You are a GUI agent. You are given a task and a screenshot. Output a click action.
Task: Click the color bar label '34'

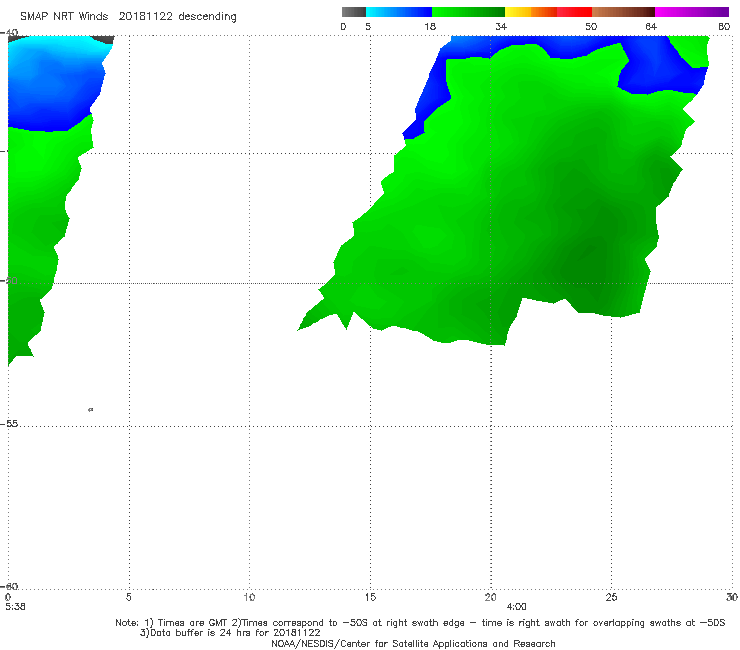501,26
